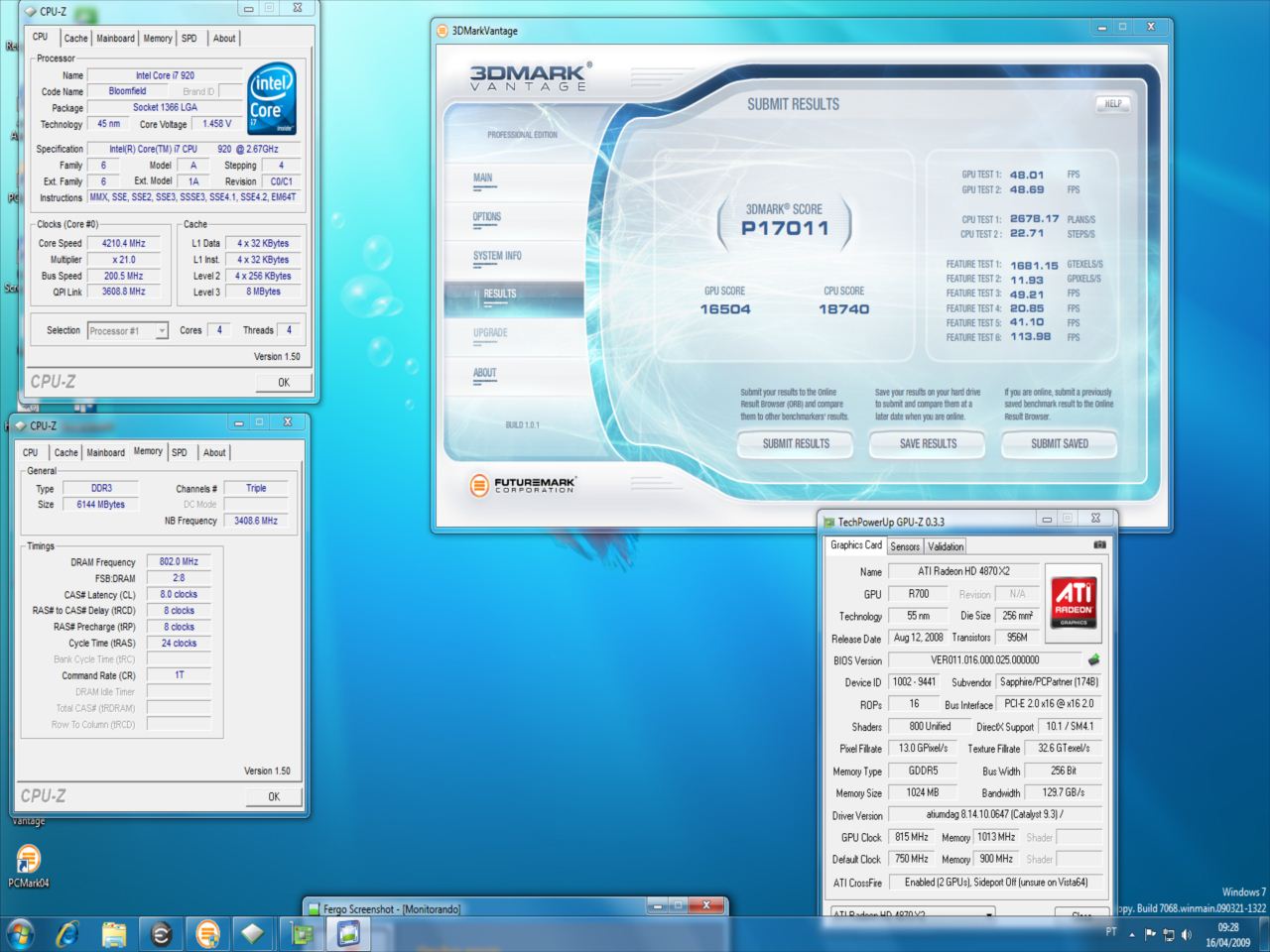Switch to CPU tab in lower CPU-Z window
1270x952 pixels.
click(x=31, y=452)
